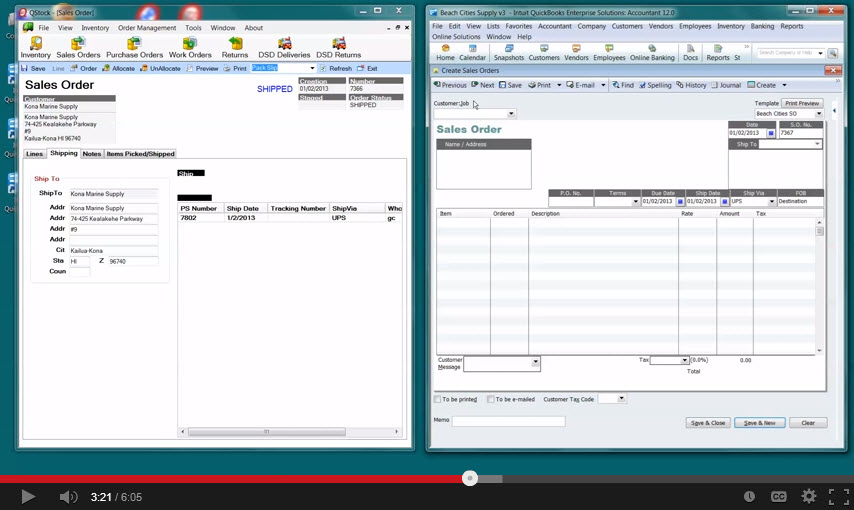
Task: Click the Memo input field
Action: click(x=509, y=421)
